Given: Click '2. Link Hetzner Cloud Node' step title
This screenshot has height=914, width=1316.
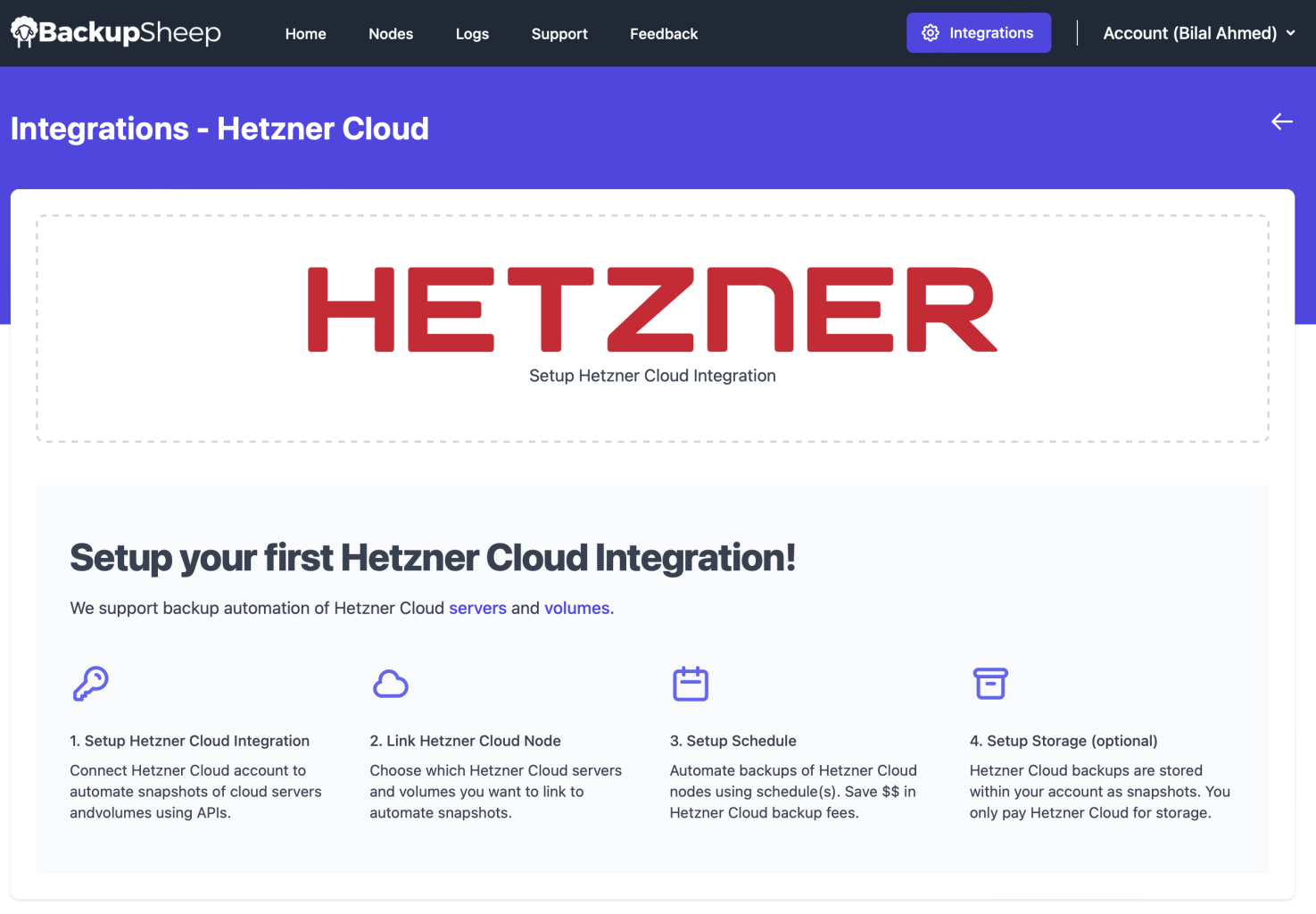Looking at the screenshot, I should pyautogui.click(x=466, y=741).
